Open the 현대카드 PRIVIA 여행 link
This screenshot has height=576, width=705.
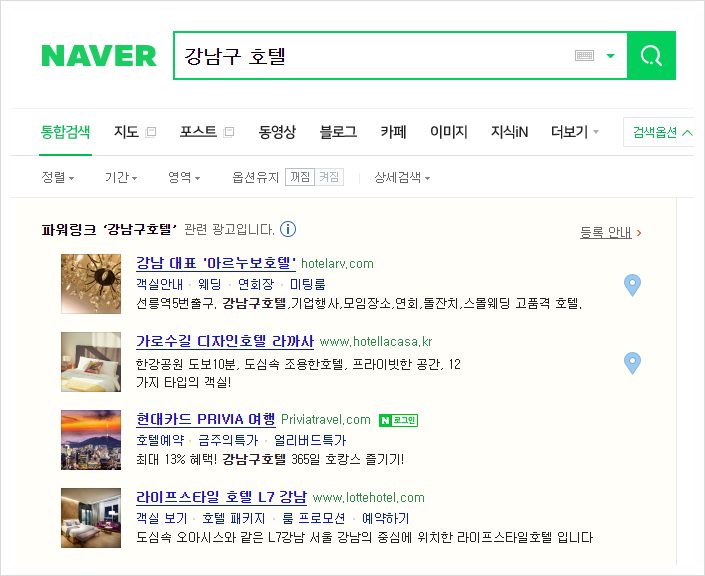coord(206,419)
